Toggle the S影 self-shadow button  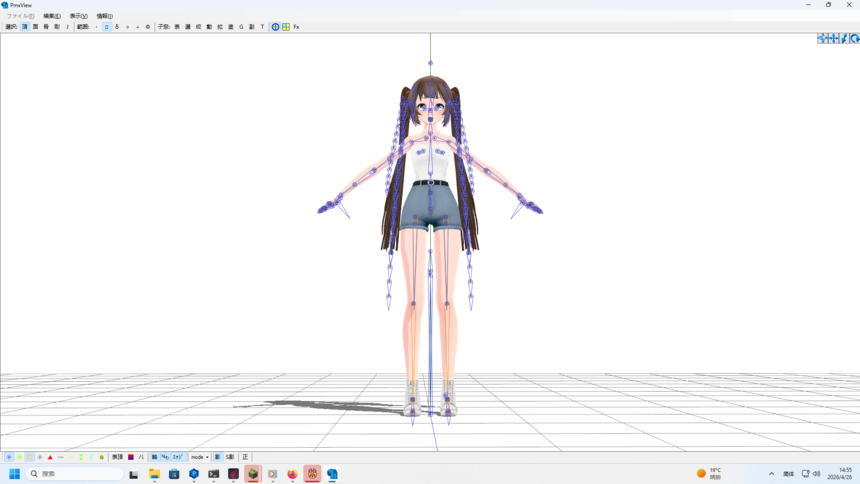click(230, 457)
